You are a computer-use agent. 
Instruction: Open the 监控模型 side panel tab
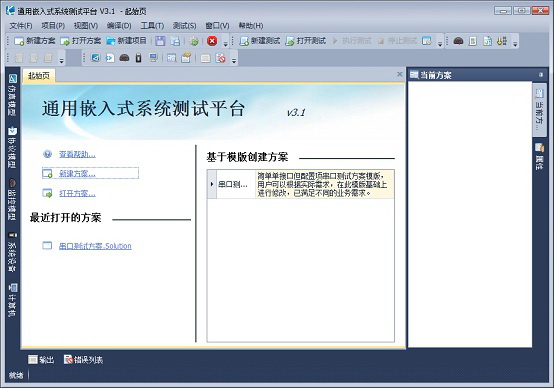(12, 199)
